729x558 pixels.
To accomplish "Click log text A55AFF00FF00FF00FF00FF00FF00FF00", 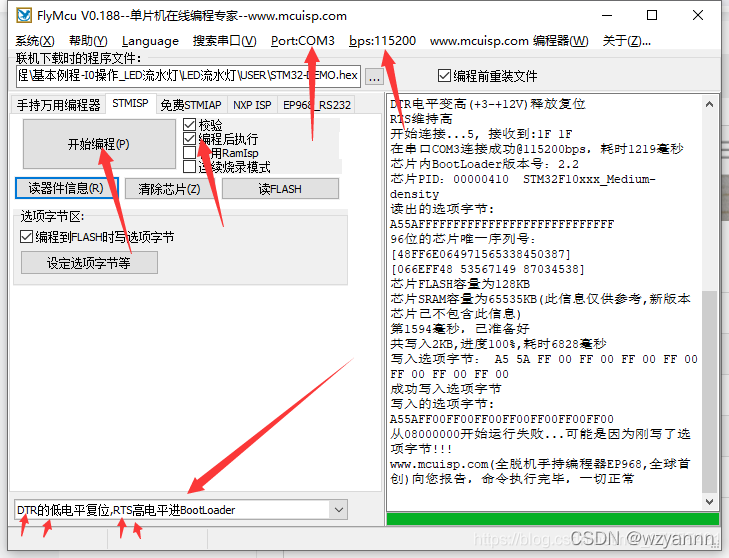I will (x=502, y=419).
